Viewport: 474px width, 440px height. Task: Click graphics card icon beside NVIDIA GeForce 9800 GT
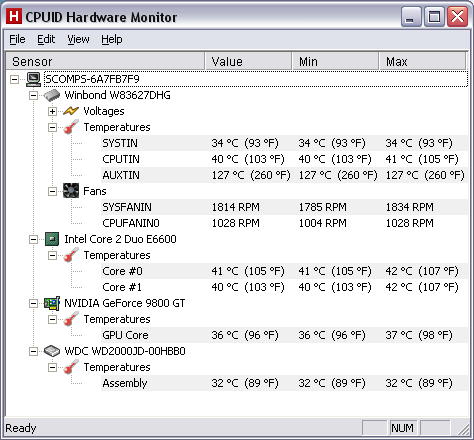(52, 303)
